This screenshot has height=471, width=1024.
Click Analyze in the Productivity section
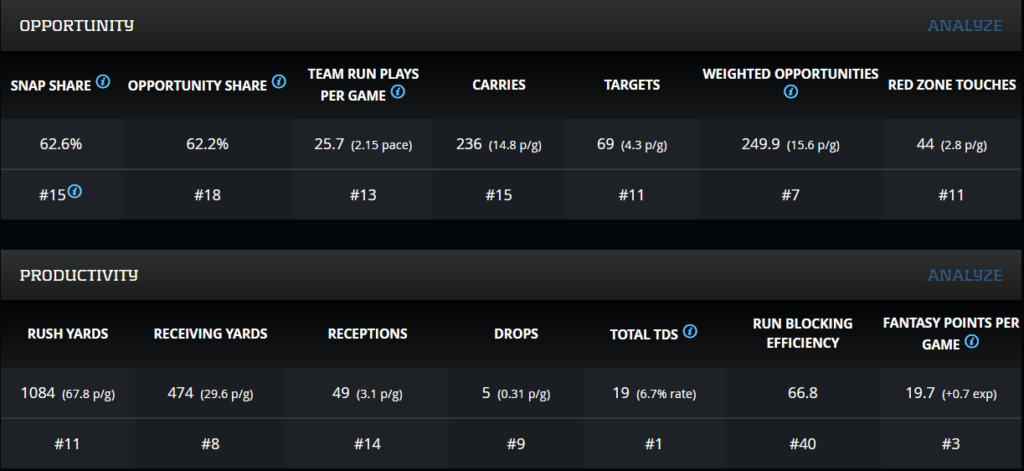[964, 275]
